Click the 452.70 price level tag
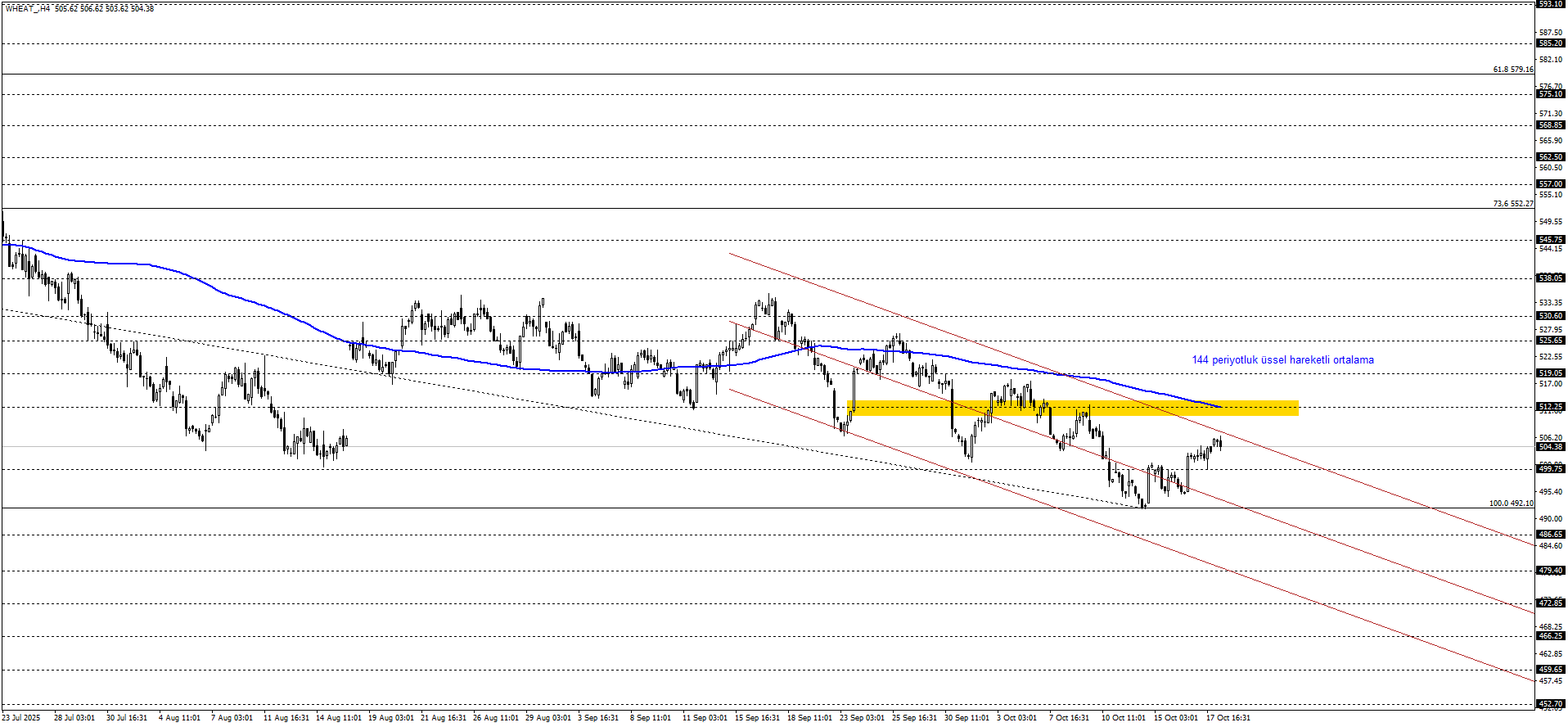 [x=1551, y=704]
